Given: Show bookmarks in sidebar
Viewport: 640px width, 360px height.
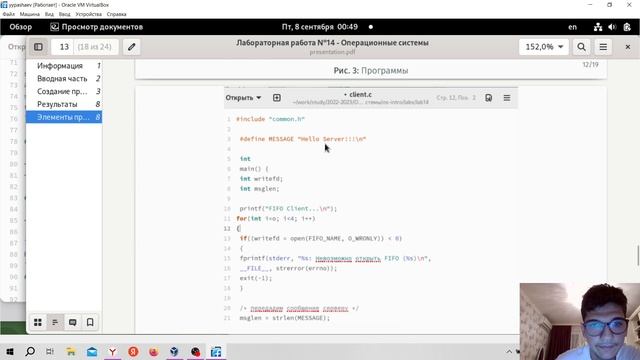Looking at the screenshot, I should [90, 322].
